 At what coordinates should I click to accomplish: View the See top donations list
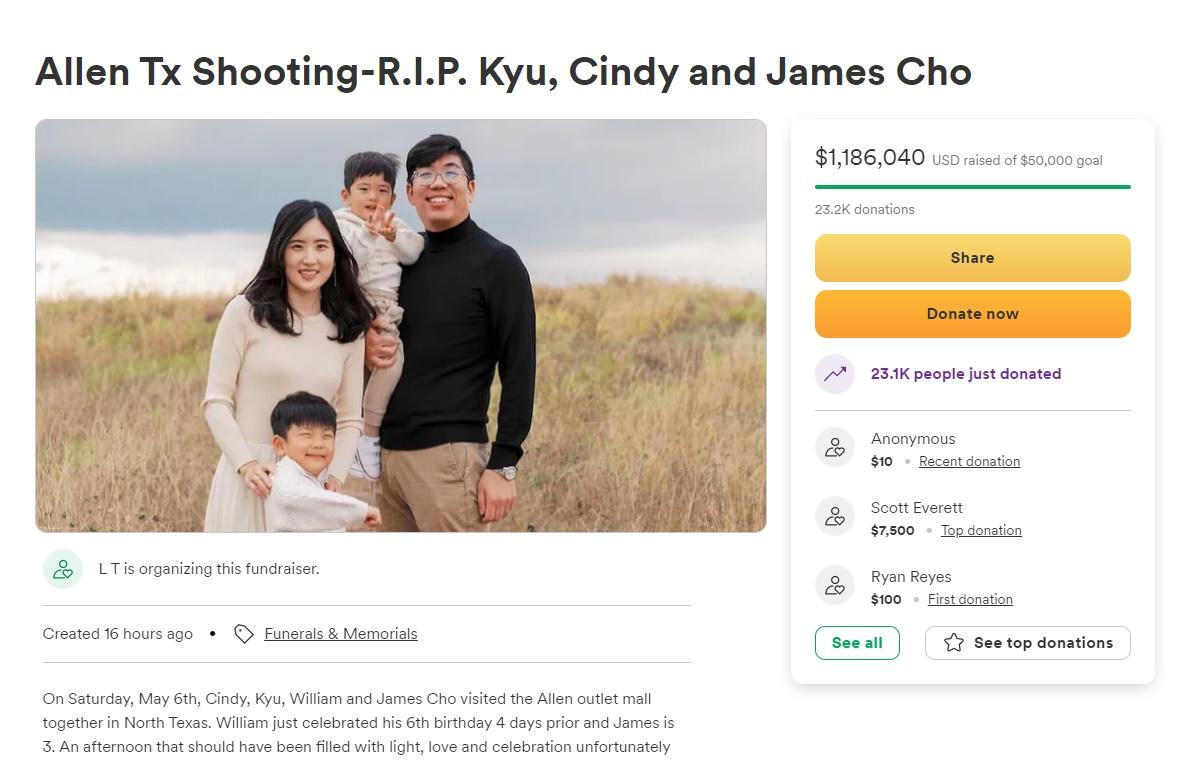tap(1027, 643)
